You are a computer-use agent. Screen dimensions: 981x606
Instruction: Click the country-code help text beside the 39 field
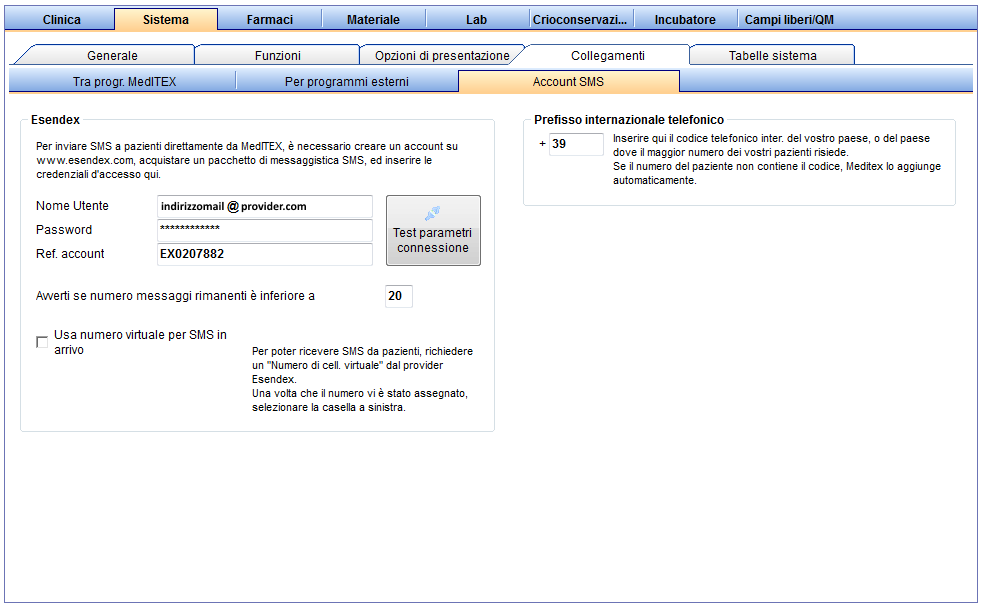coord(776,159)
